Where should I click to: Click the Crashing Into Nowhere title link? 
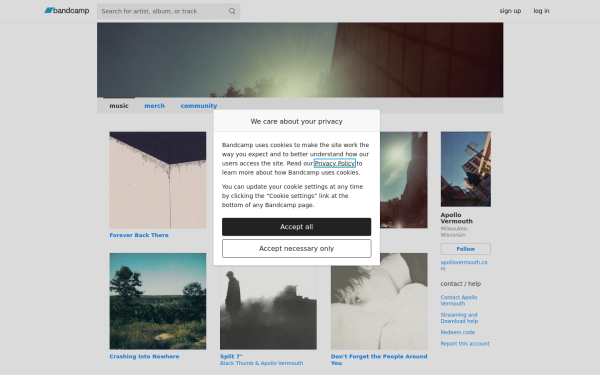(144, 356)
